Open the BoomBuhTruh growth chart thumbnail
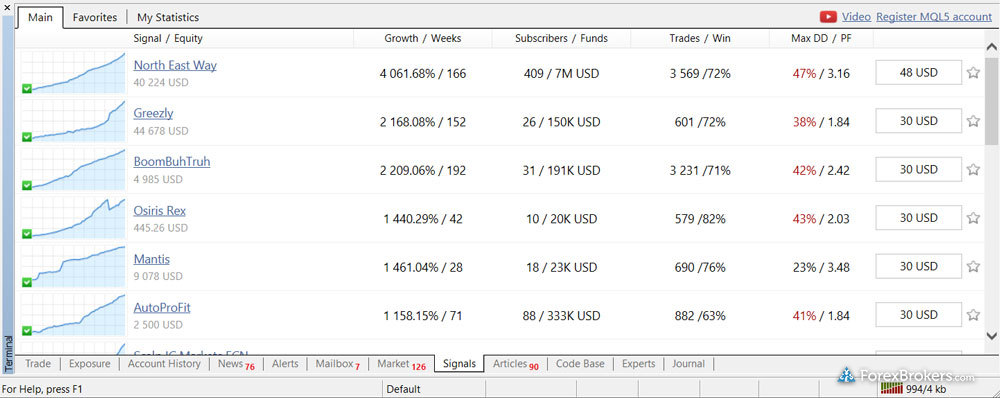Viewport: 1000px width, 398px height. pyautogui.click(x=73, y=170)
